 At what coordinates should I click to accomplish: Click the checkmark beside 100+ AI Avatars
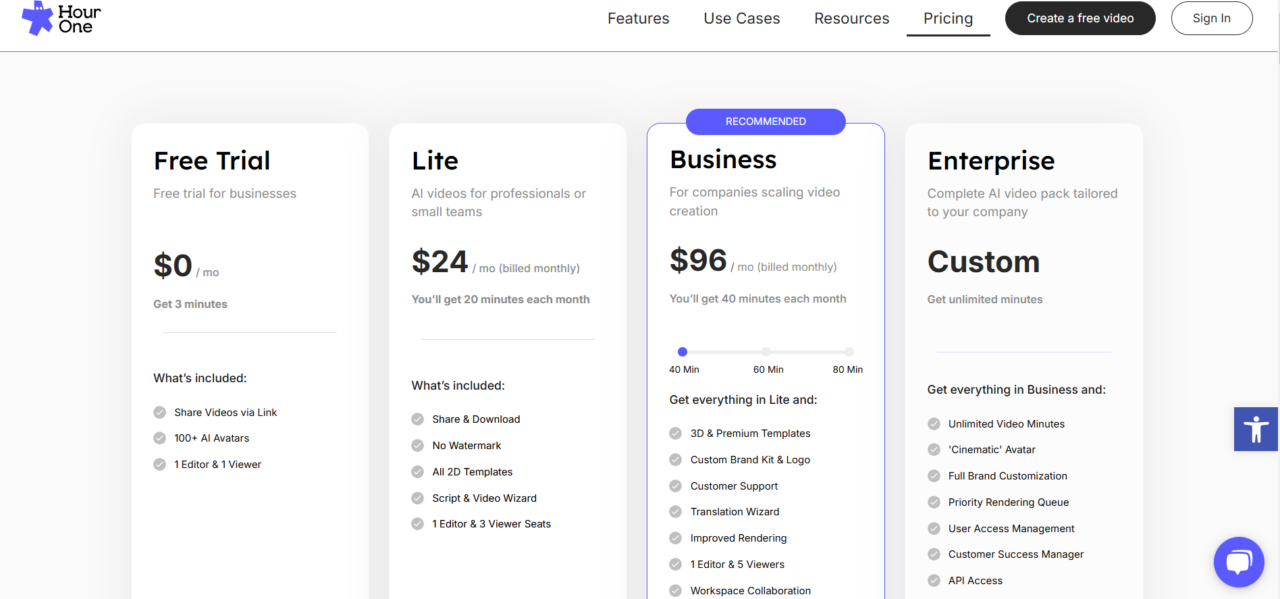click(159, 438)
